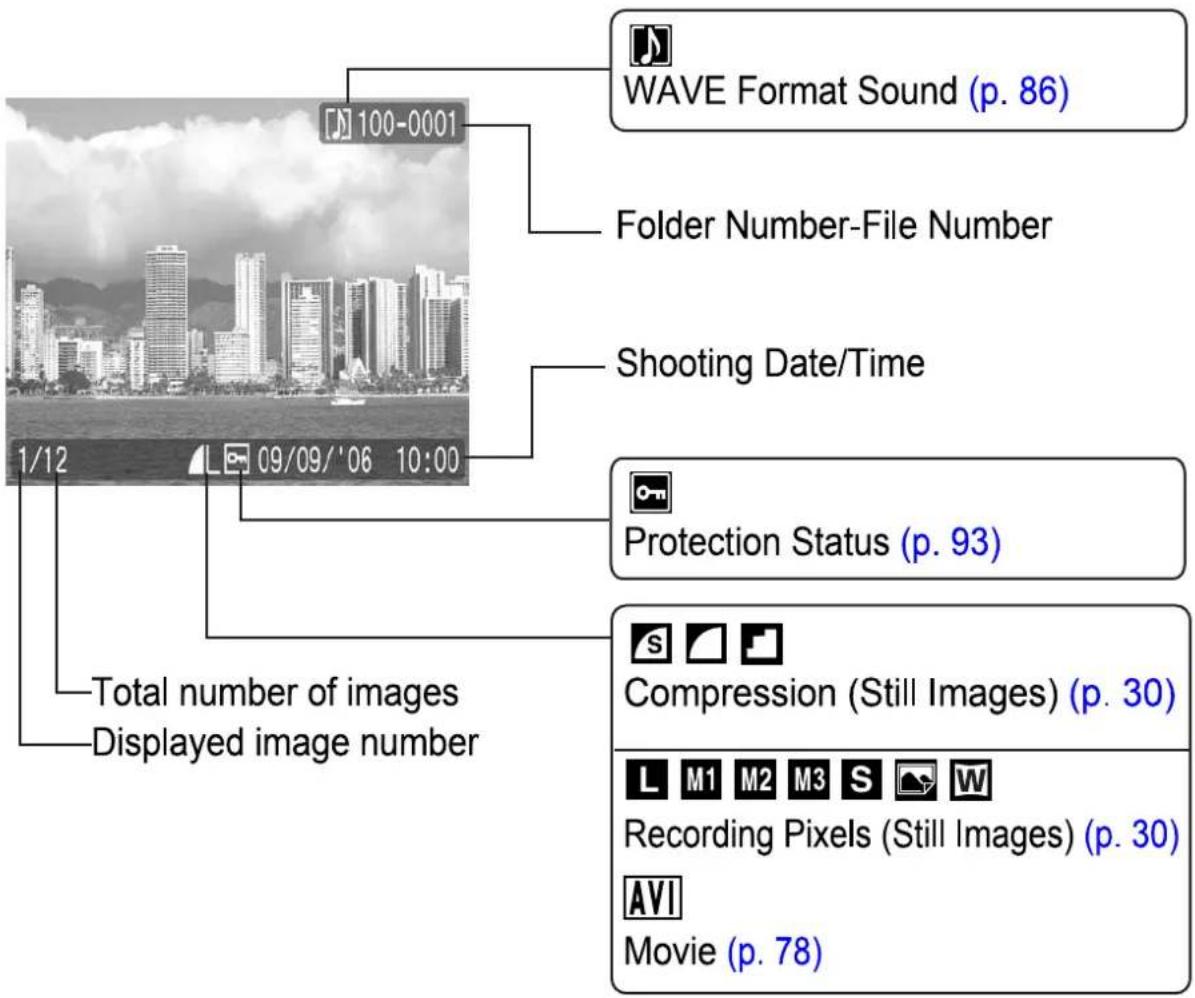
Task: Open the page 30 link for Compression
Action: (x=1122, y=694)
